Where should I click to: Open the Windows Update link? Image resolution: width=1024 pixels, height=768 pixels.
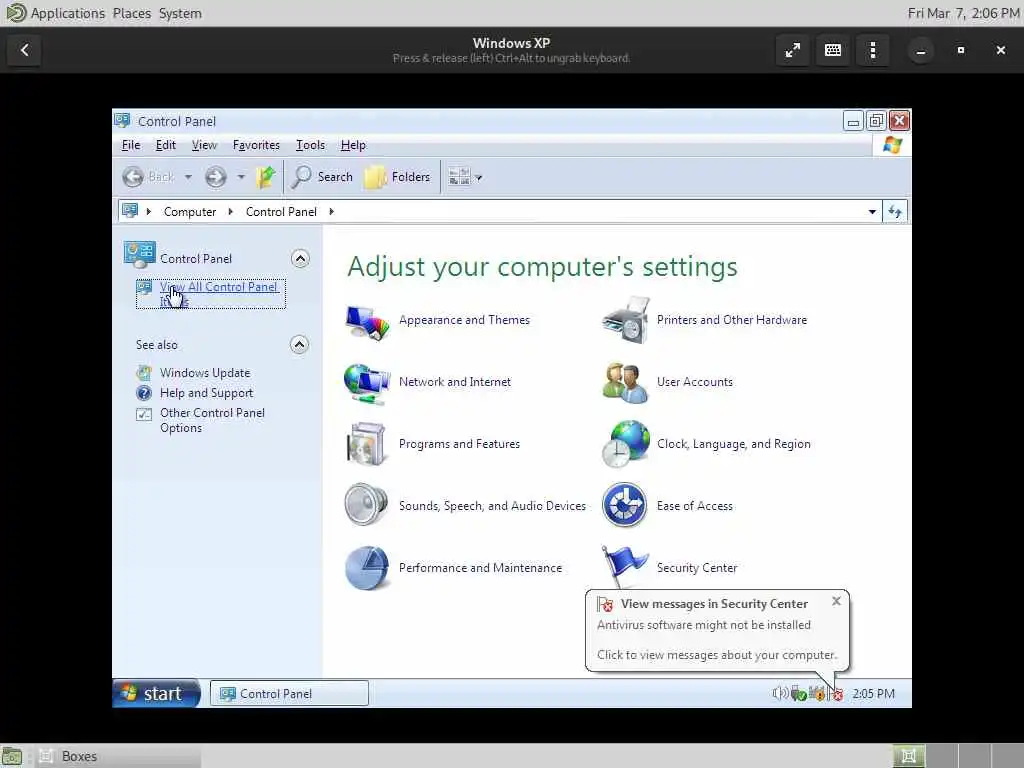tap(205, 373)
